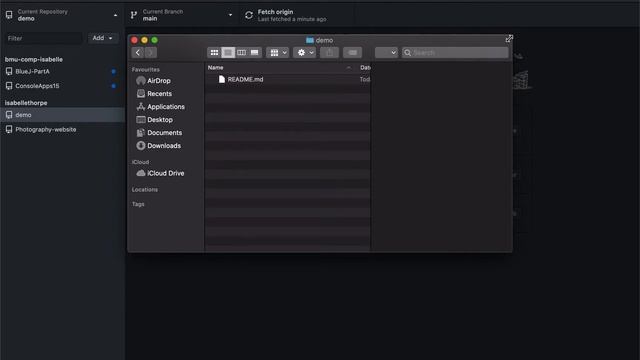Click the Recents sidebar icon
The image size is (640, 360).
pyautogui.click(x=141, y=94)
